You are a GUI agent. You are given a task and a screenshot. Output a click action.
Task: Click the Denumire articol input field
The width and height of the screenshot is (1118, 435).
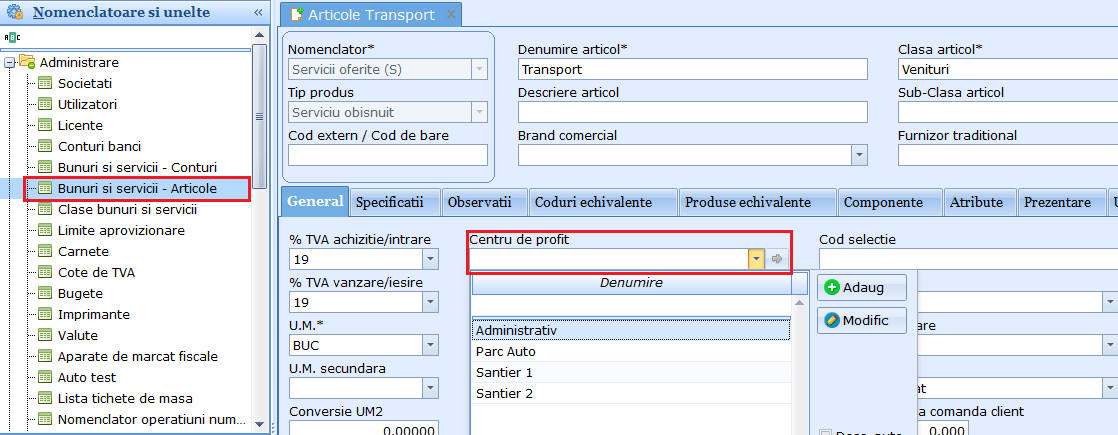[x=692, y=70]
